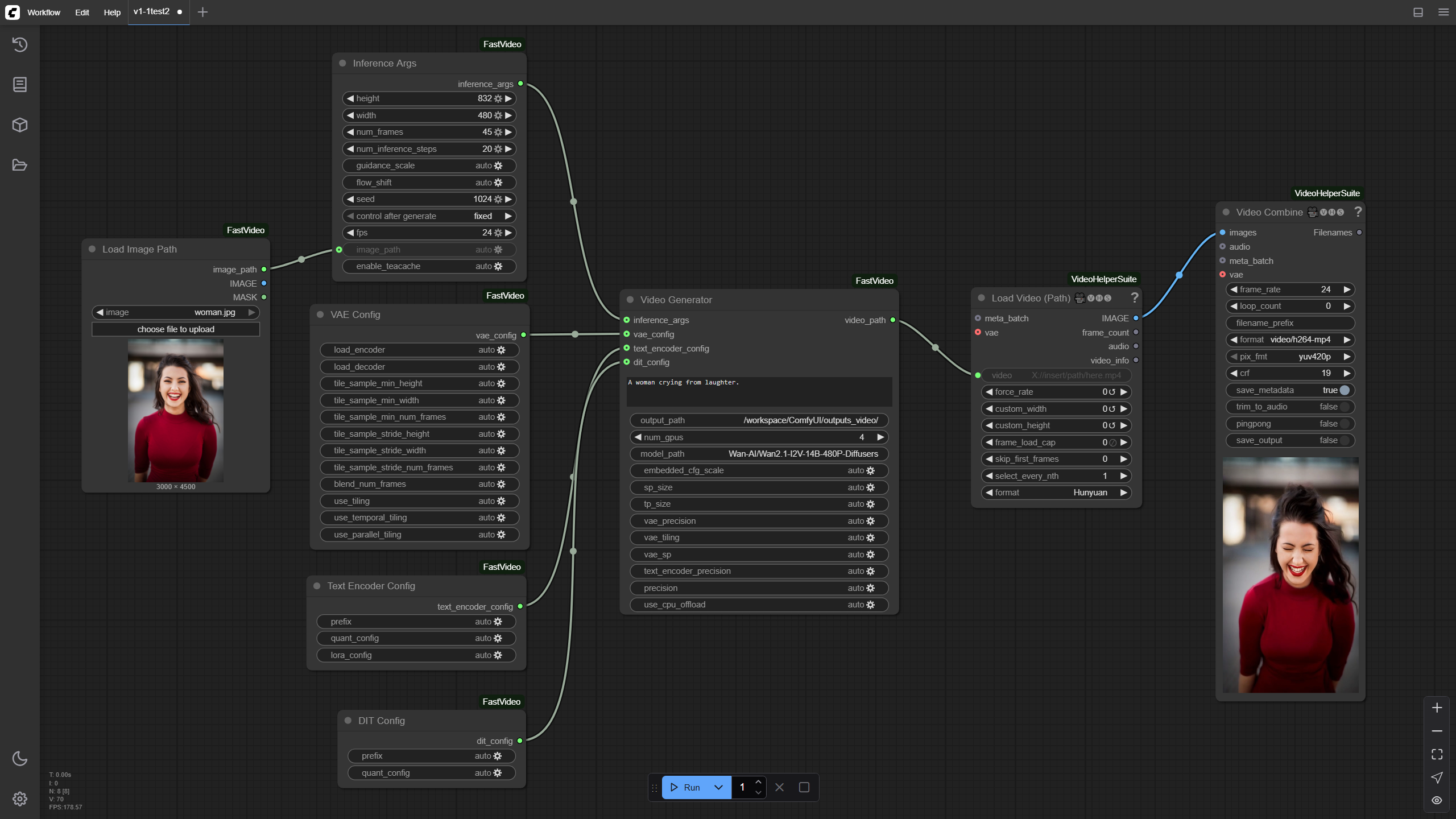Open the Run button dropdown arrow

point(719,788)
